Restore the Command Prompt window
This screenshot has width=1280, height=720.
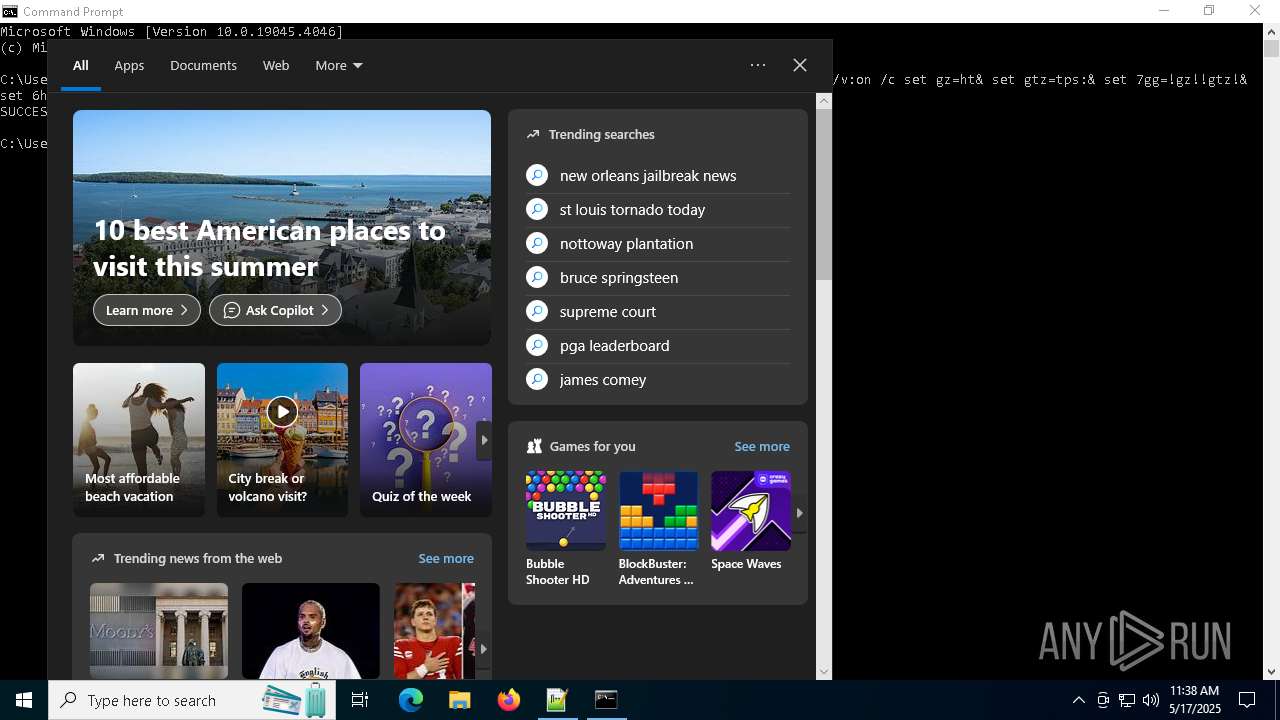click(x=1209, y=11)
